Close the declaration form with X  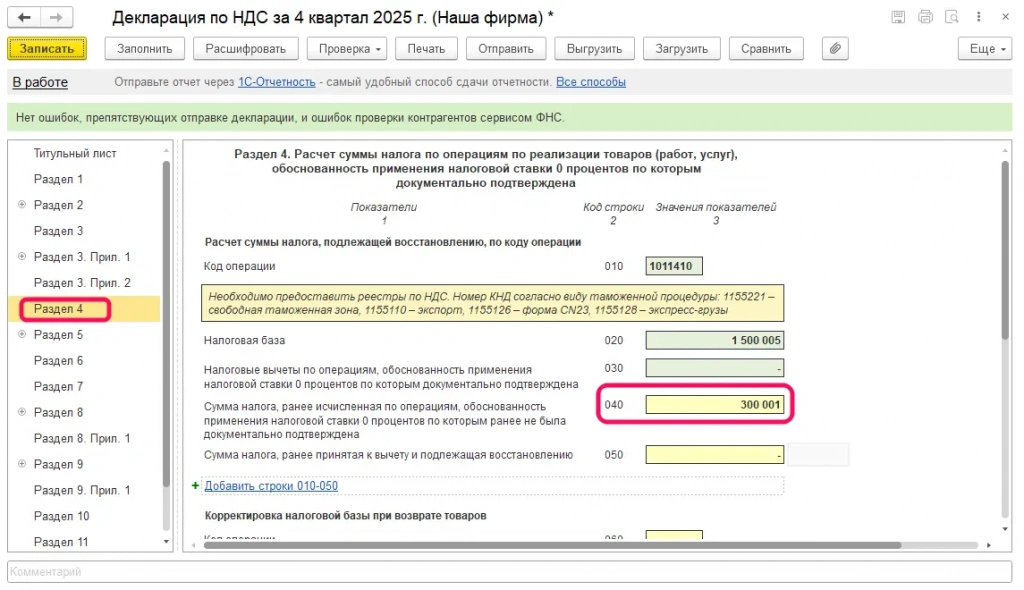1006,18
